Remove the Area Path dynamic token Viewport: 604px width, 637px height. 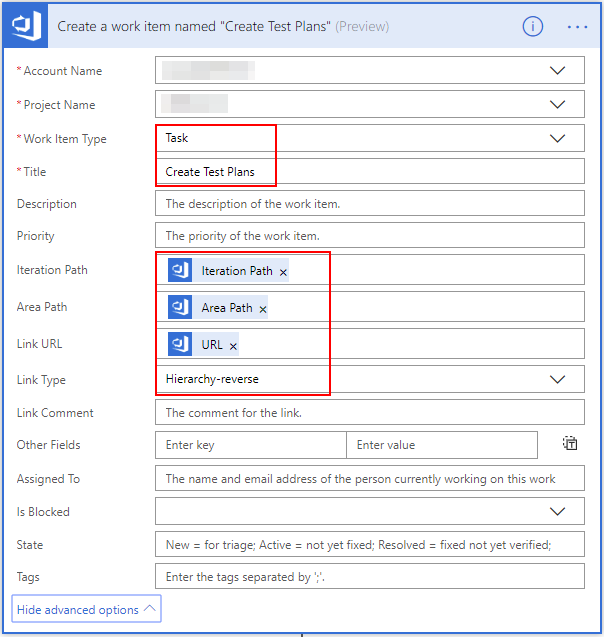(263, 309)
